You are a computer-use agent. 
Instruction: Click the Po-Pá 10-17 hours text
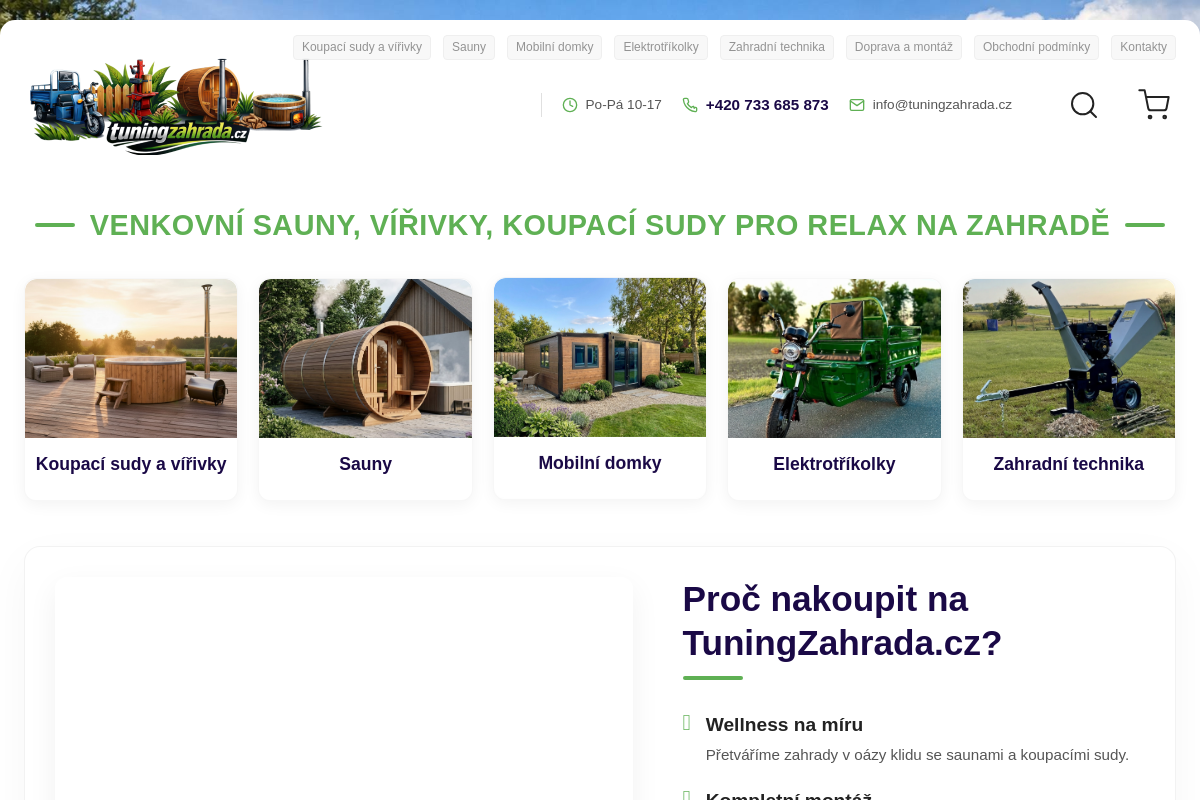[624, 105]
